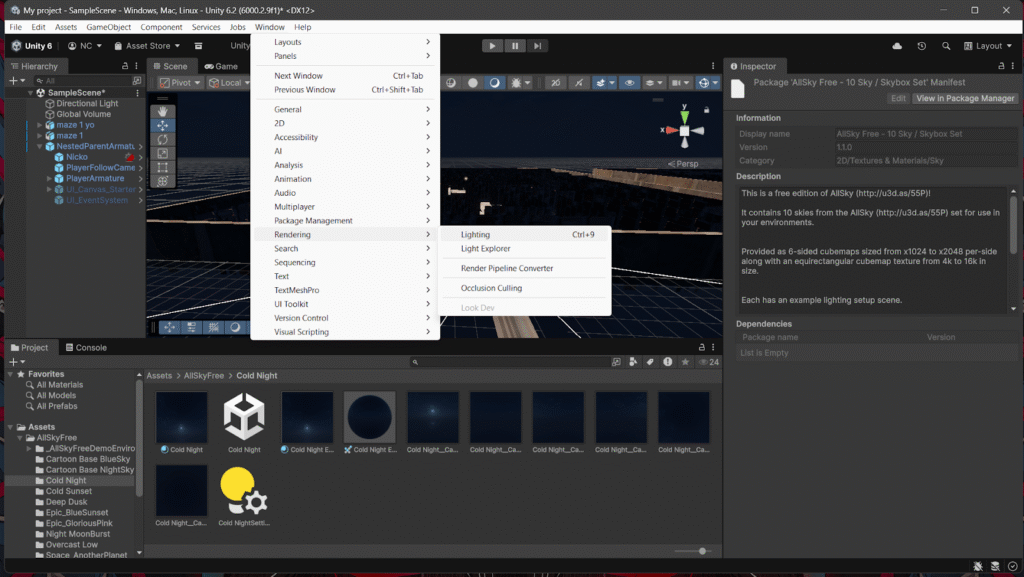Screen dimensions: 1024x577
Task: Click View in Package Manager button
Action: click(x=965, y=98)
